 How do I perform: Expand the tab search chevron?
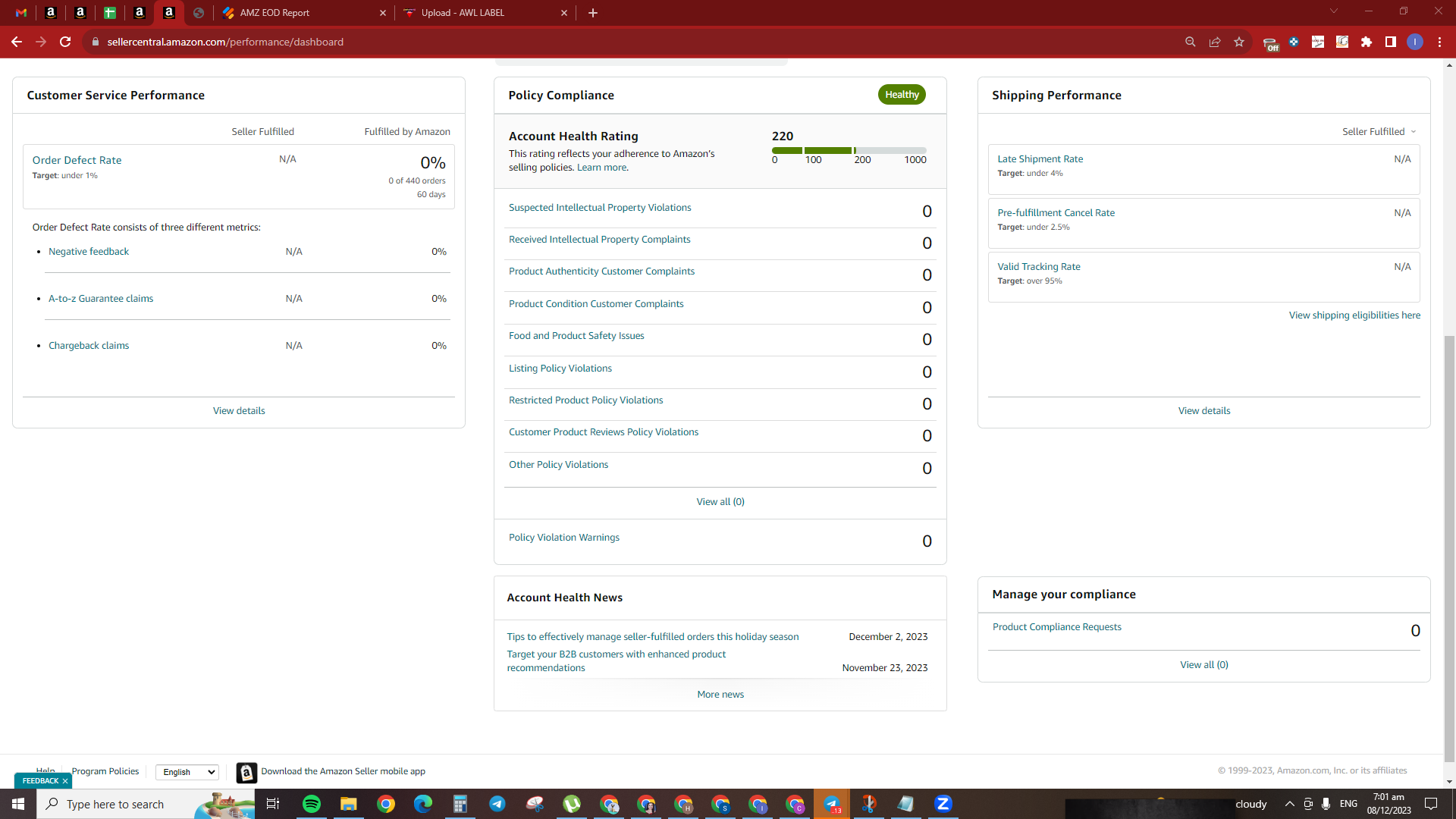[x=1334, y=11]
